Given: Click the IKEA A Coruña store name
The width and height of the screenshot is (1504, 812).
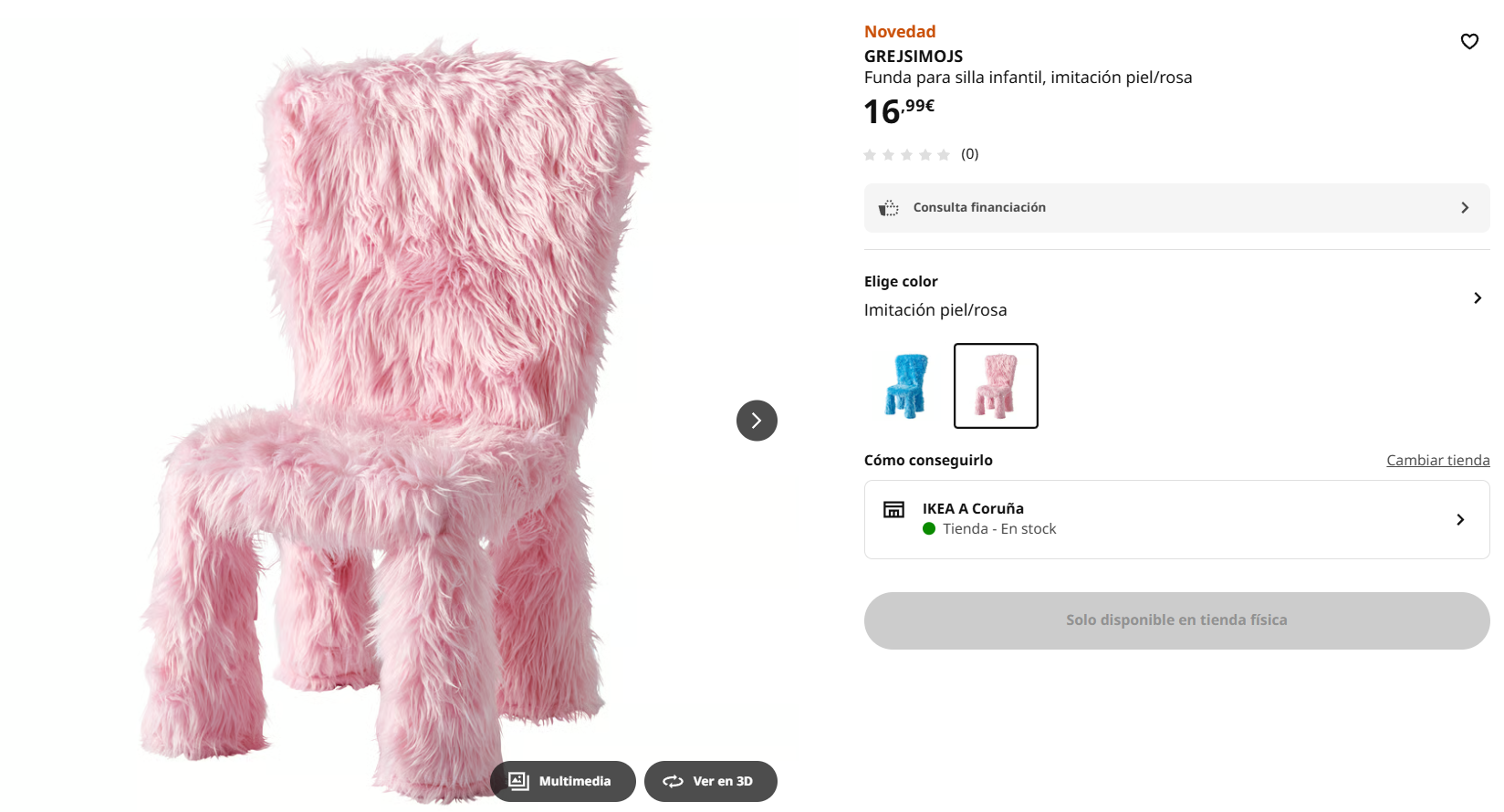Looking at the screenshot, I should point(973,509).
